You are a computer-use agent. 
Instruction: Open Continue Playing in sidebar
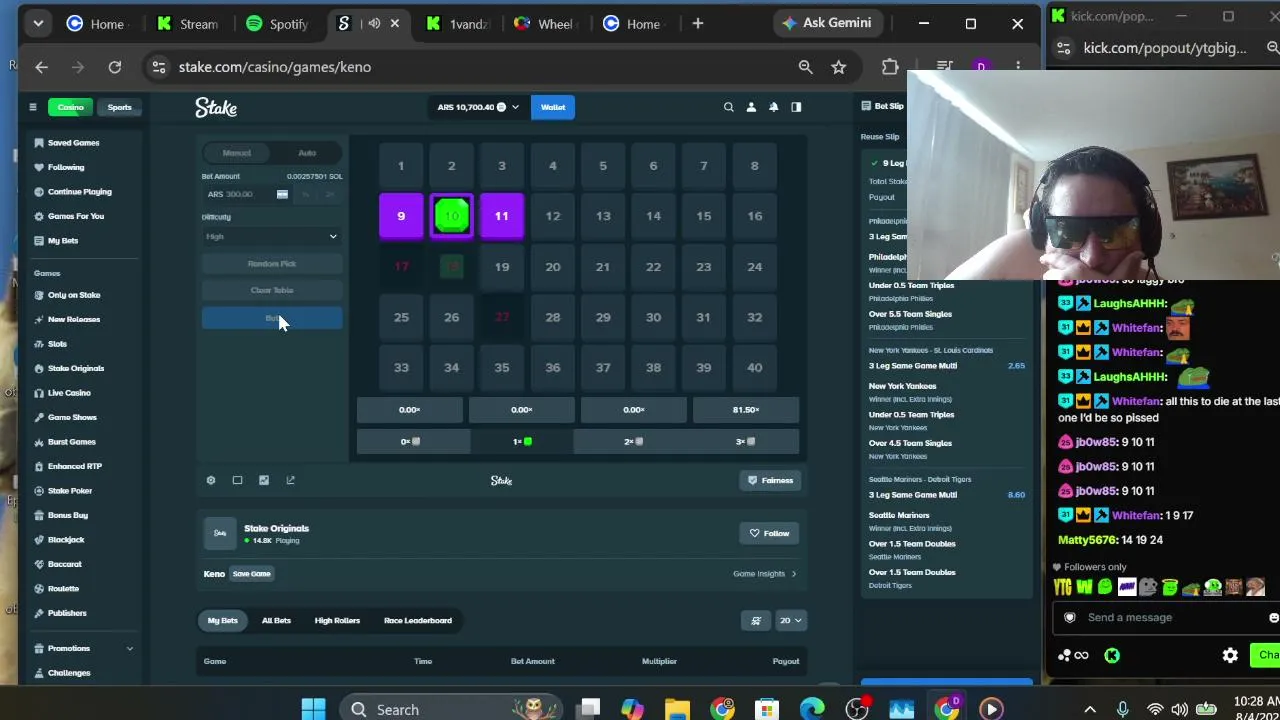pos(79,192)
